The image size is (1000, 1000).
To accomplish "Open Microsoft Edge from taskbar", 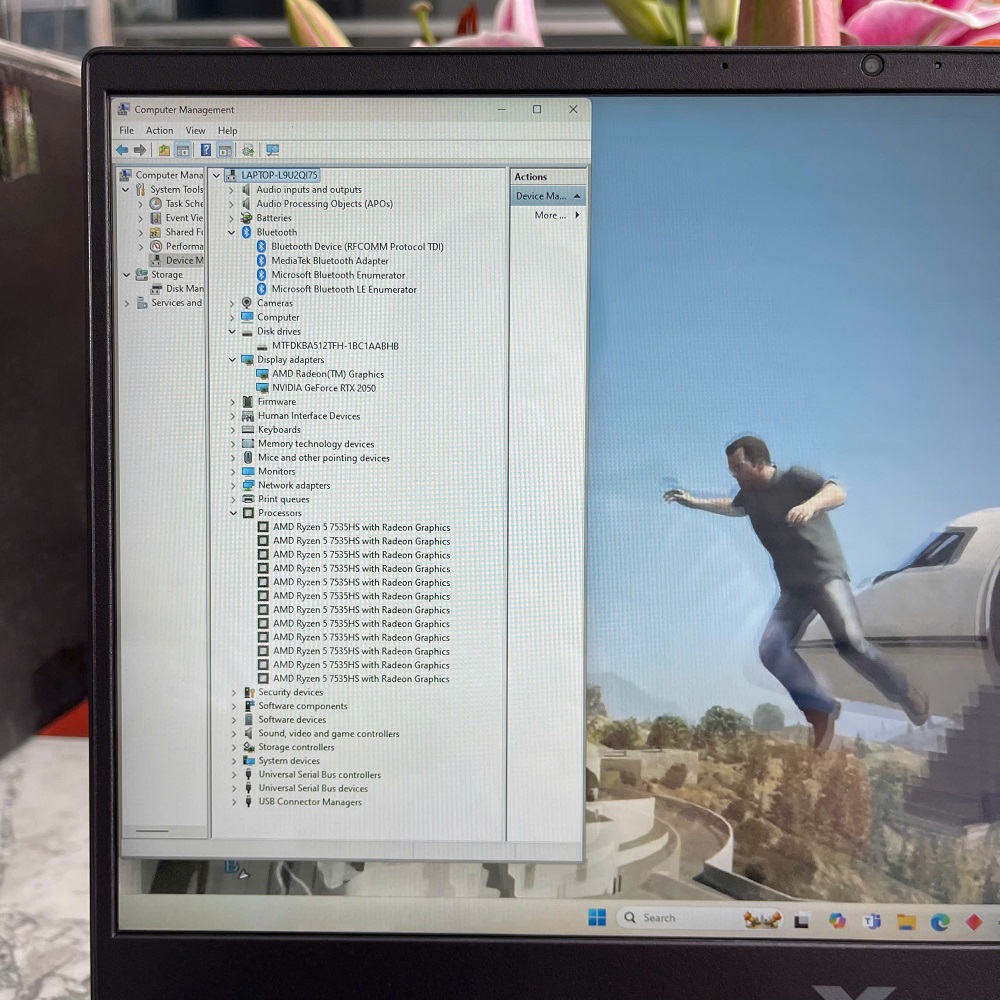I will (x=939, y=922).
